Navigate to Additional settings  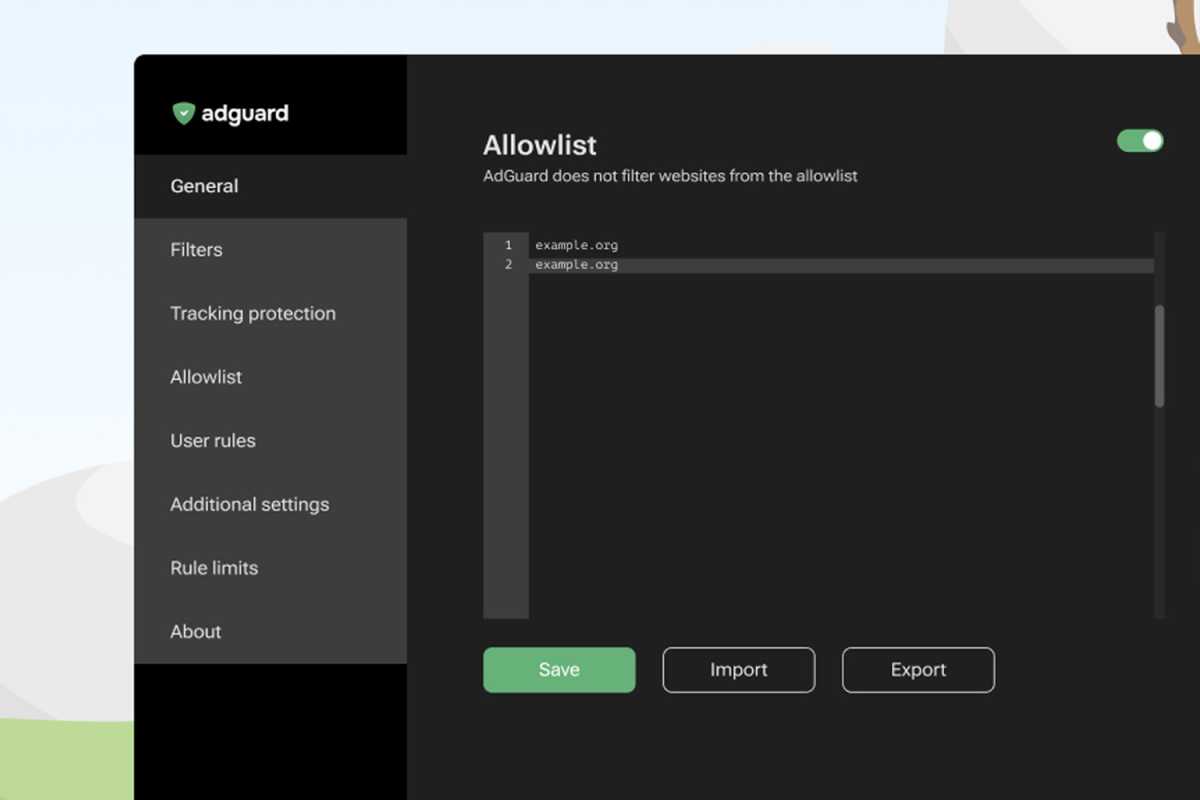click(249, 505)
